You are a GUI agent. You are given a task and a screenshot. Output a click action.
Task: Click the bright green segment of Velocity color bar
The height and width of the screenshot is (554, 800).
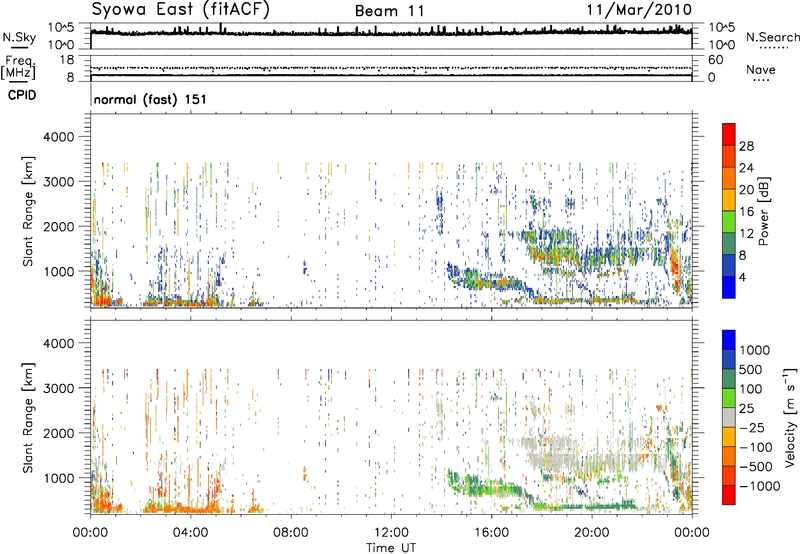[729, 398]
